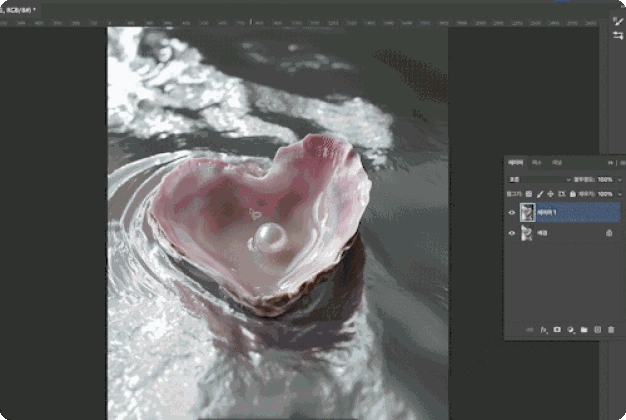Image resolution: width=626 pixels, height=420 pixels.
Task: Toggle lock all padlock icon in Layers
Action: [x=573, y=194]
